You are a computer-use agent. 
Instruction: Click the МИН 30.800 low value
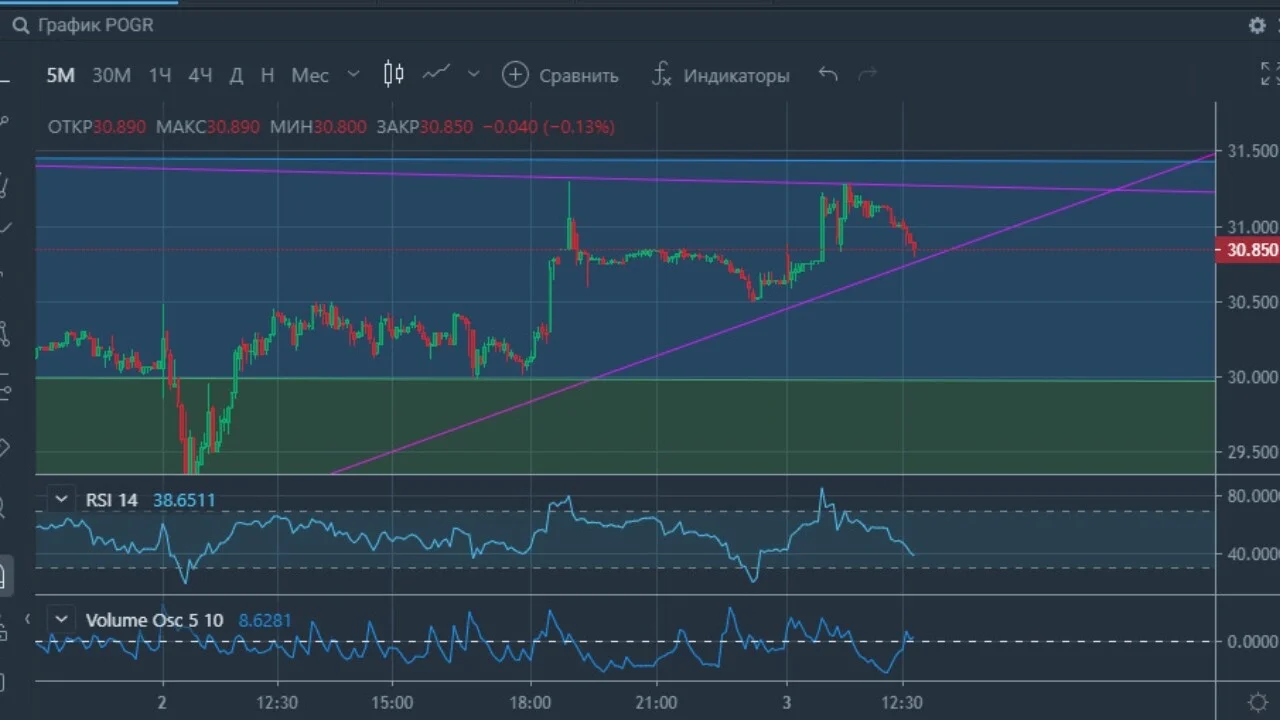tap(318, 127)
